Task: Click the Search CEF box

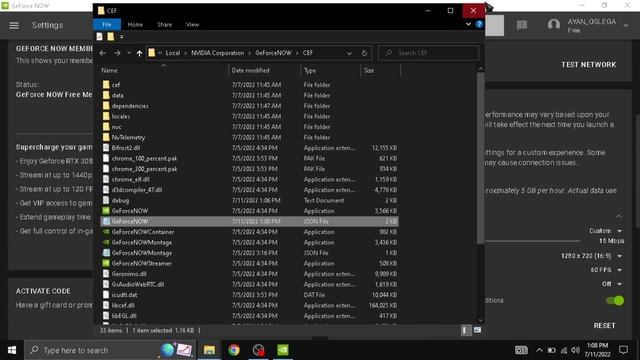Action: (428, 53)
